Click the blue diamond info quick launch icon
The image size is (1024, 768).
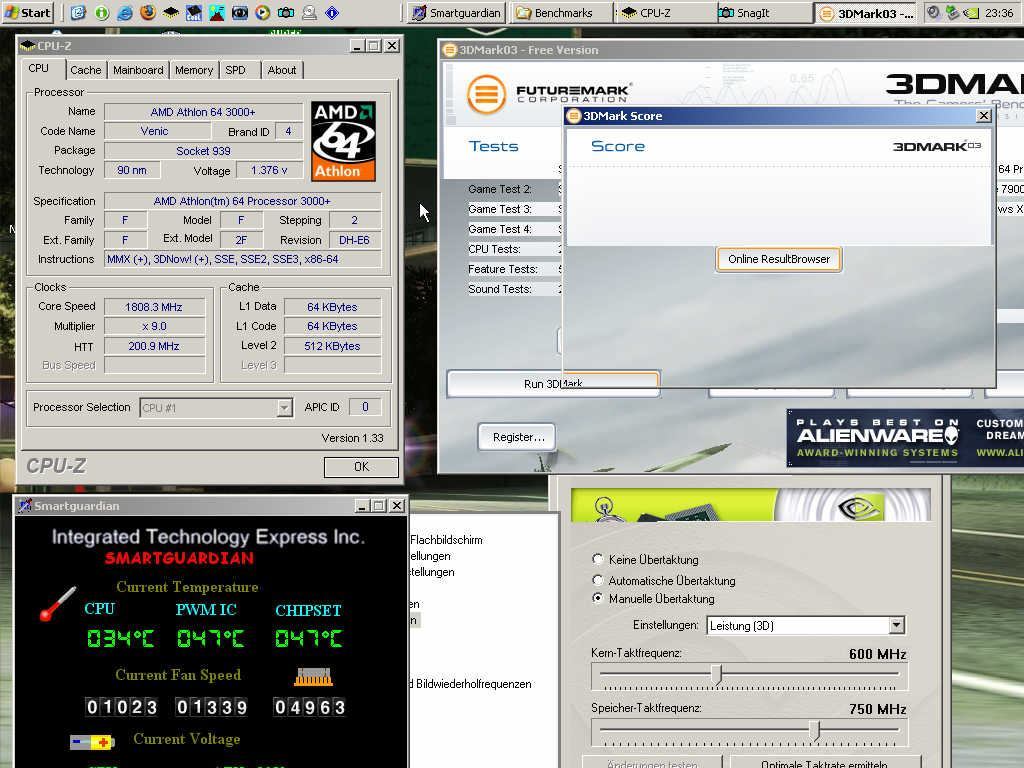point(332,12)
